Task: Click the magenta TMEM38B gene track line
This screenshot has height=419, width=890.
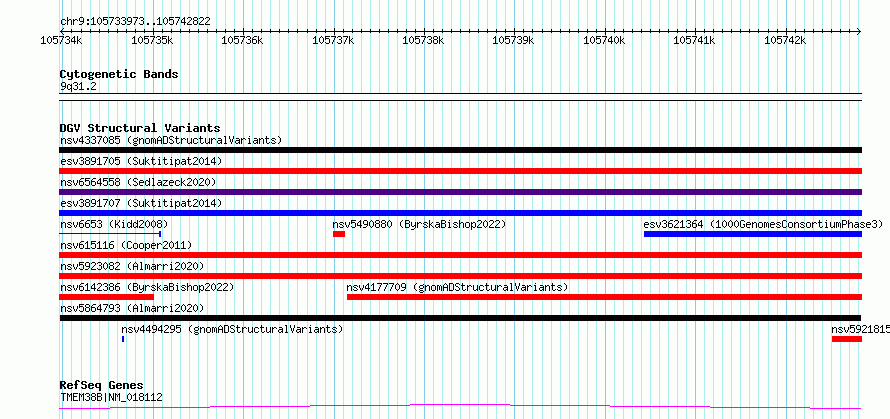Action: click(x=461, y=407)
